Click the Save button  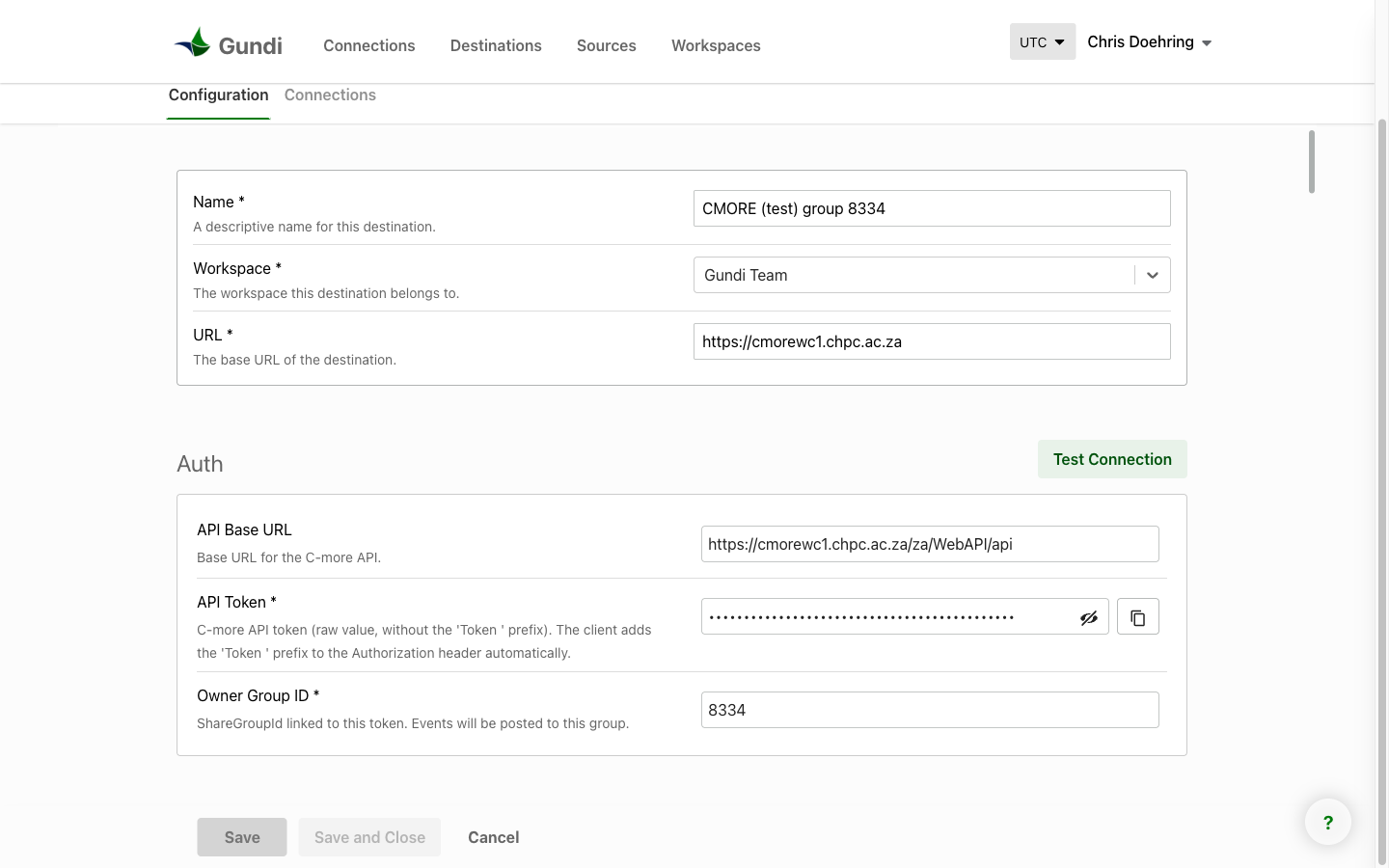coord(242,837)
